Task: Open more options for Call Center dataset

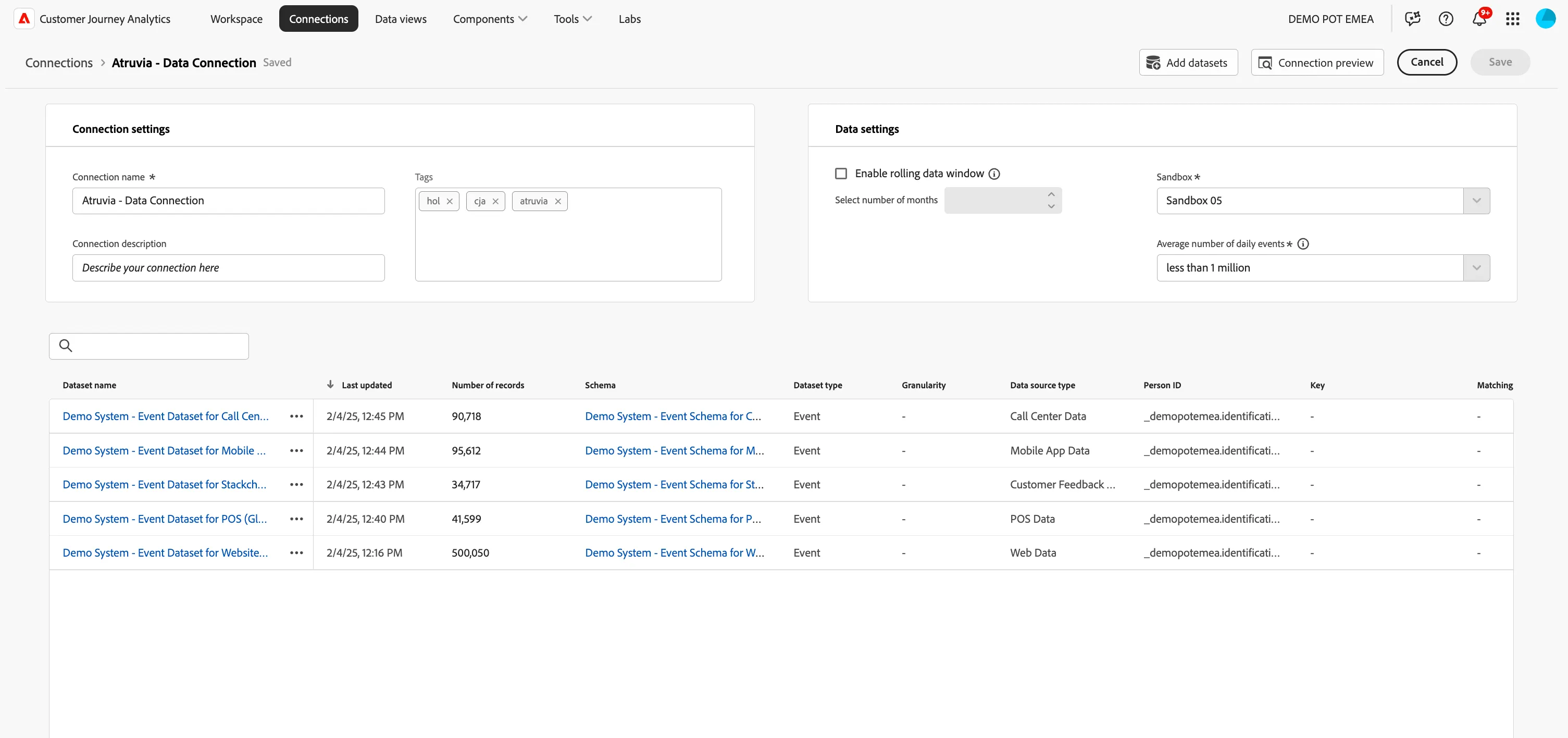Action: tap(296, 416)
